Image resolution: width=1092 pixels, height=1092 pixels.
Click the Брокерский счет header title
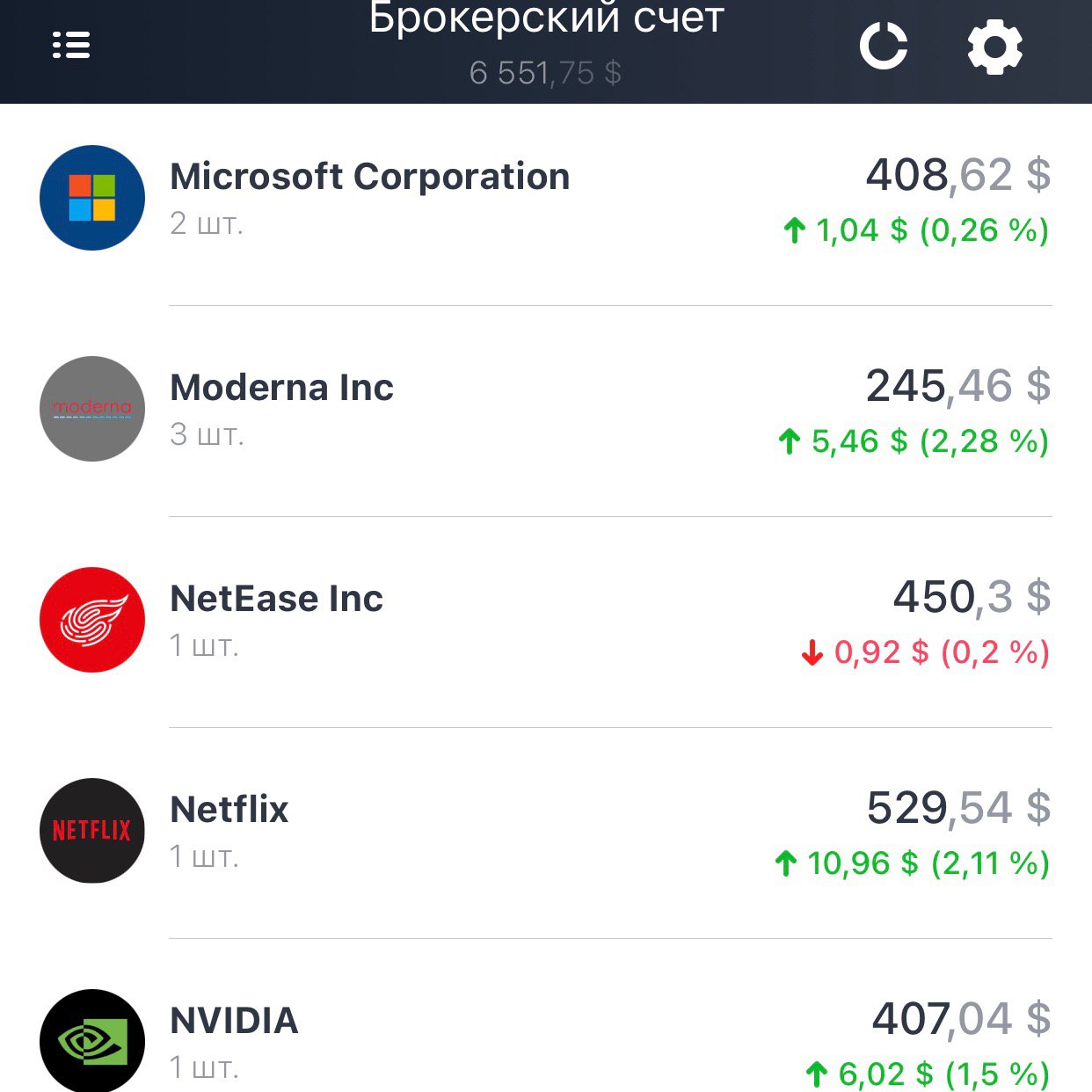(545, 19)
